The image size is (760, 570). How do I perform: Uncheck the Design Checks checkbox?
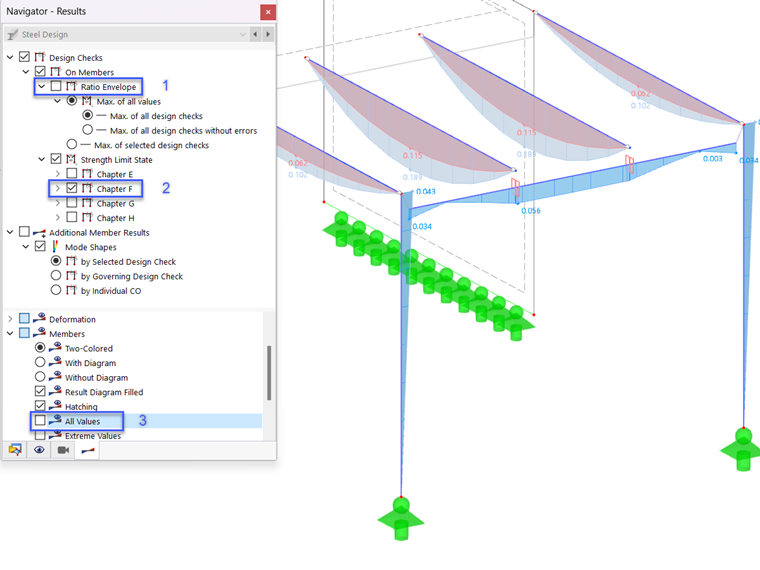point(24,57)
